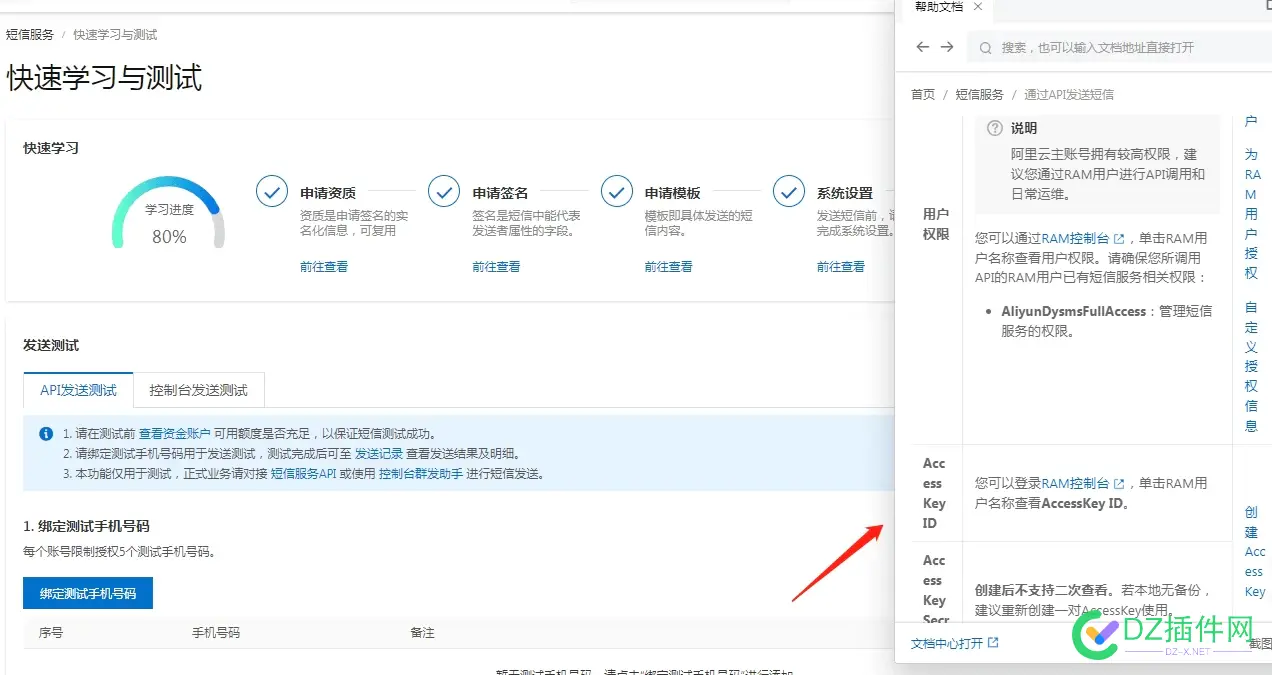
Task: Click 绑定测试手机号码 blue button
Action: [x=88, y=593]
